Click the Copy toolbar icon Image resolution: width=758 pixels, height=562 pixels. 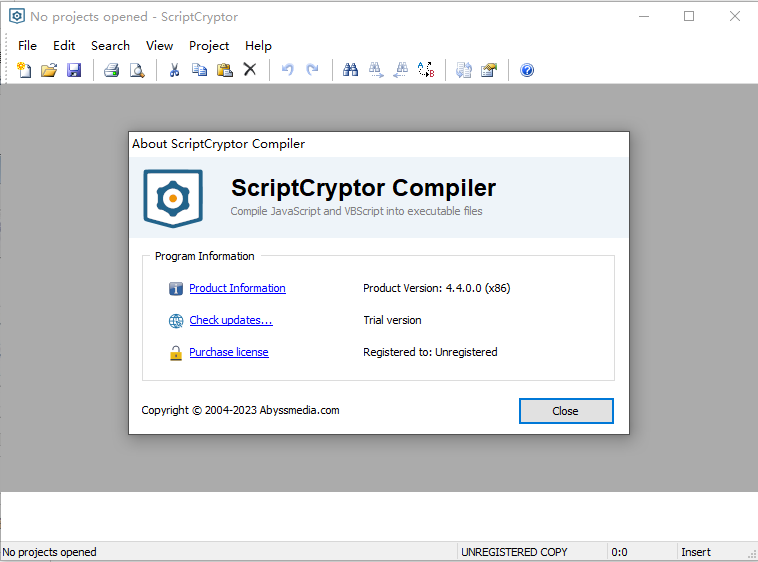click(199, 70)
